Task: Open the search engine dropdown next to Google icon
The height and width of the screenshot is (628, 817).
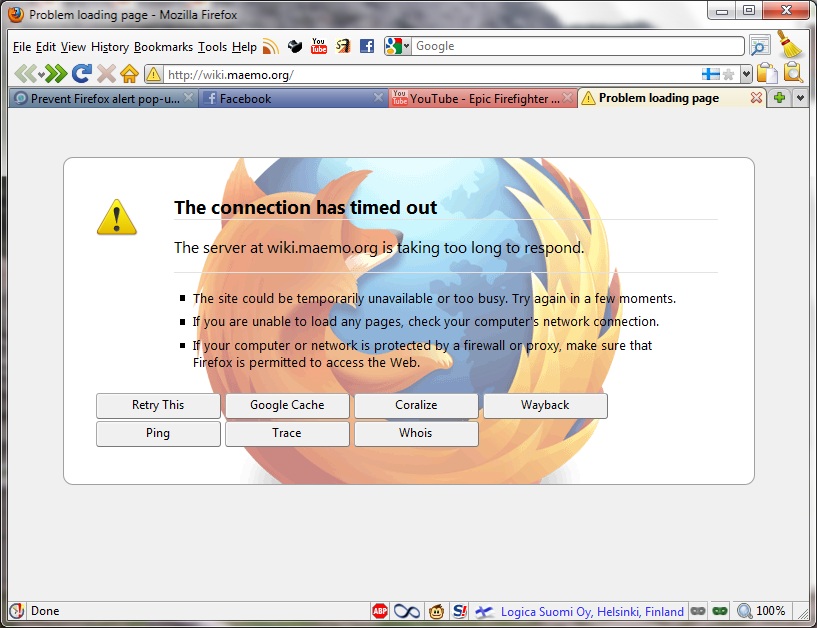Action: (406, 46)
